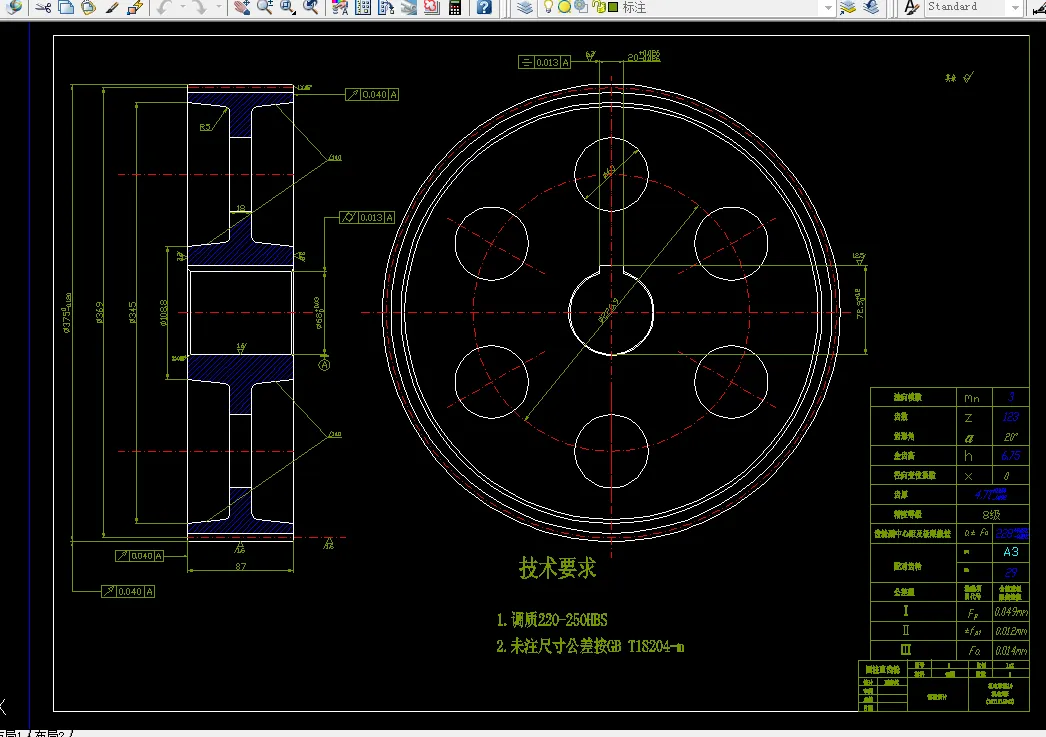Open the QuickCalc calculator icon
Viewport: 1046px width, 737px height.
[x=455, y=7]
